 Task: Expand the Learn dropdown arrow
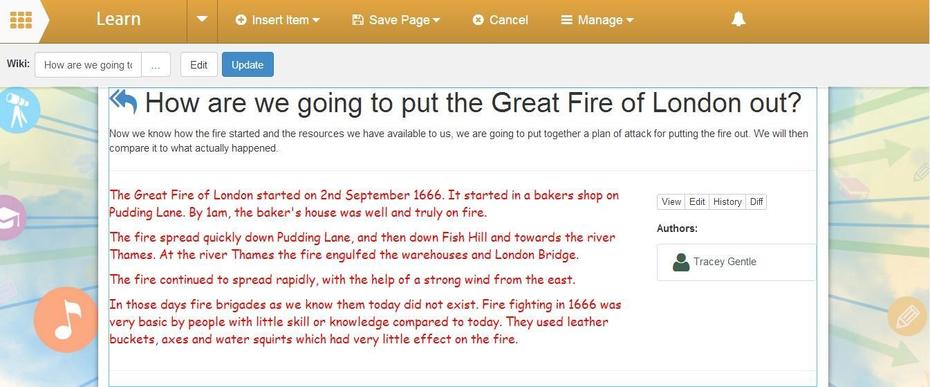coord(202,20)
